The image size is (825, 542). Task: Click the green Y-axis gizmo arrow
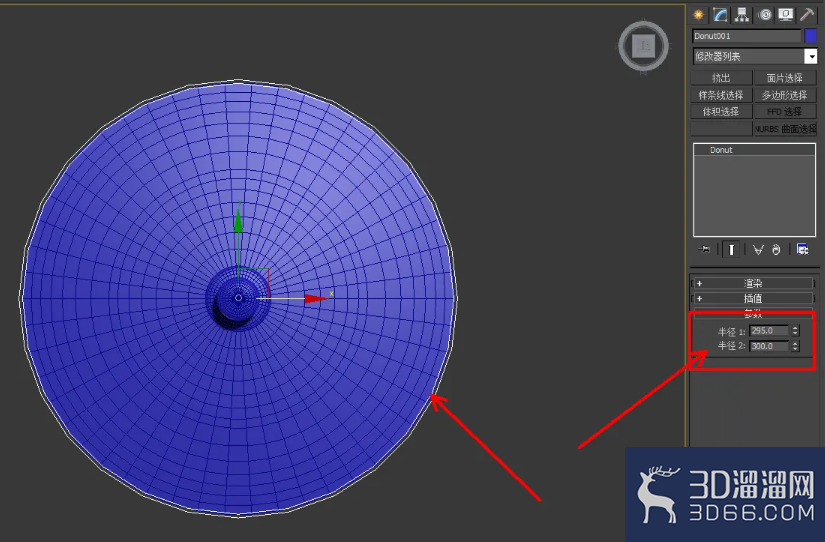(x=238, y=221)
